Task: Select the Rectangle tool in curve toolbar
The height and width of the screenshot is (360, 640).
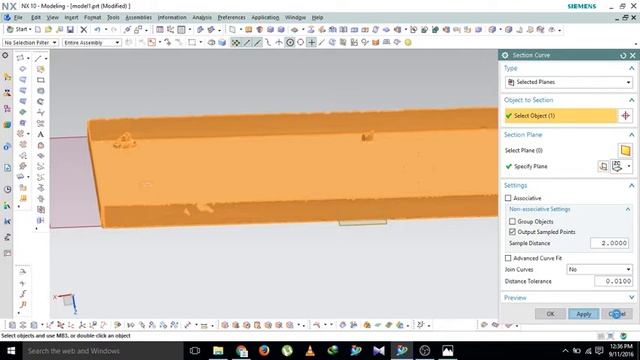Action: 40,80
